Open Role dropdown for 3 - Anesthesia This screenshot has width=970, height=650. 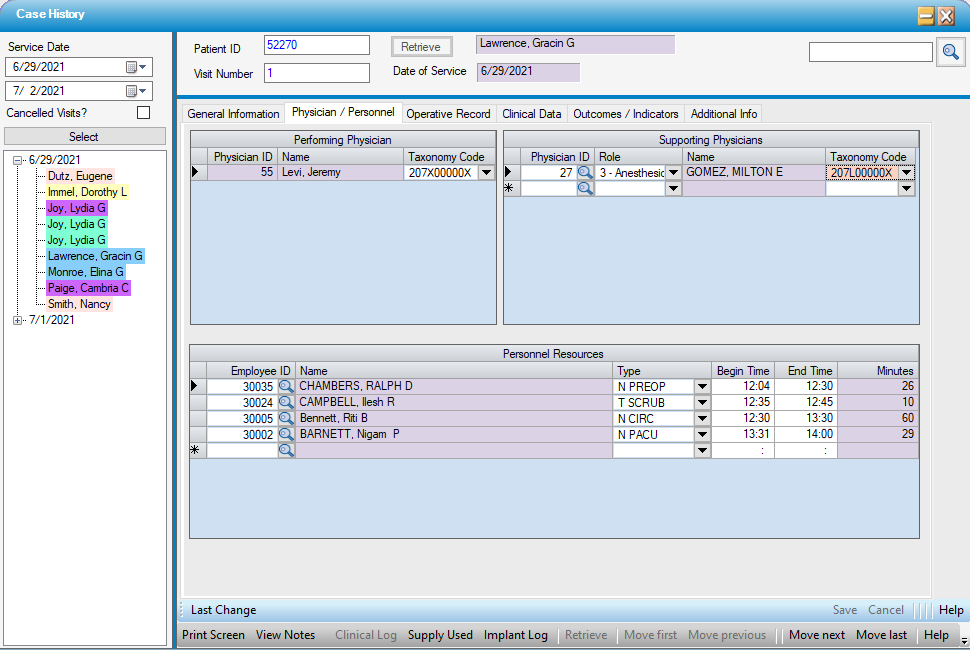(x=673, y=173)
